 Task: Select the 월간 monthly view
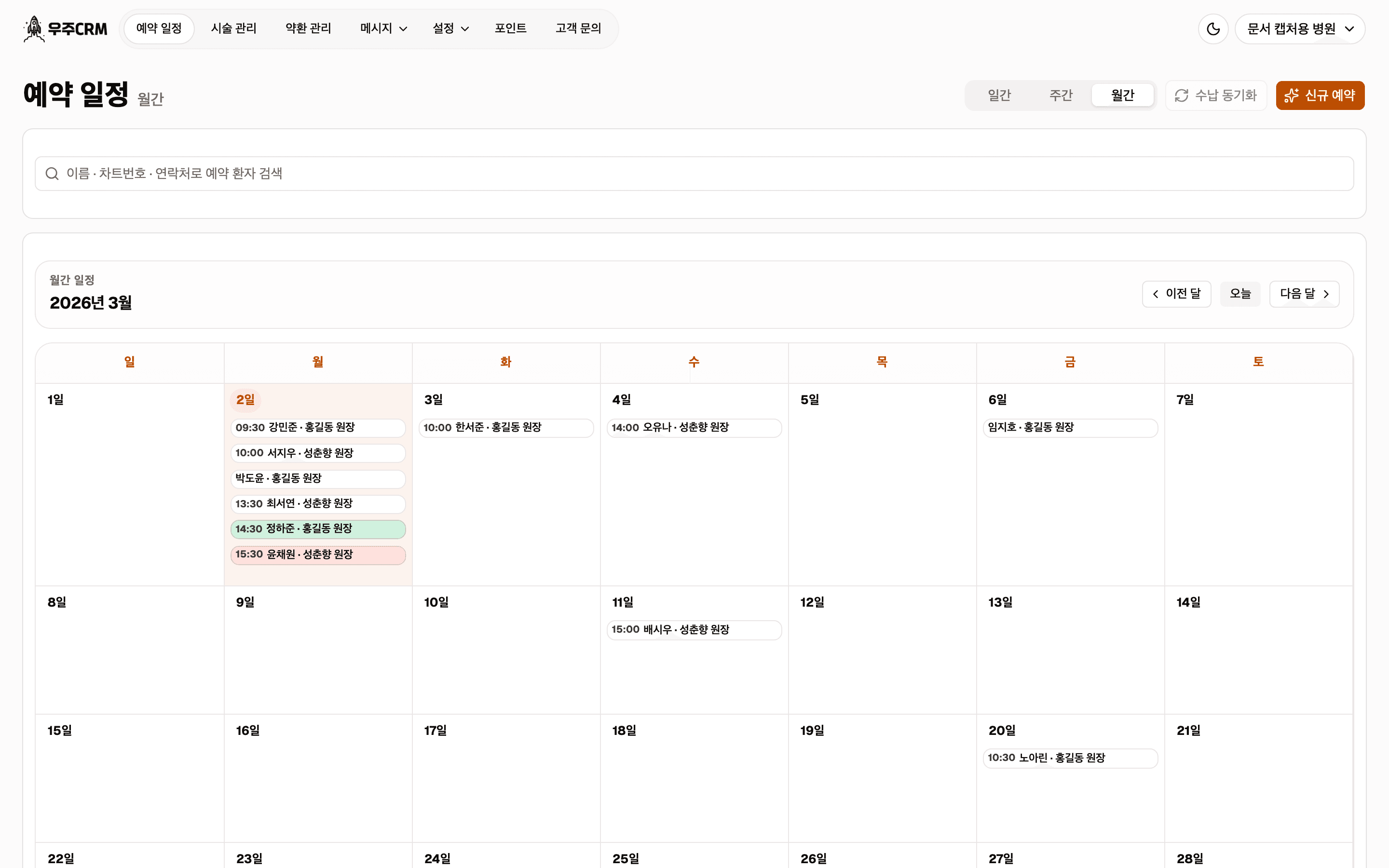click(x=1123, y=95)
